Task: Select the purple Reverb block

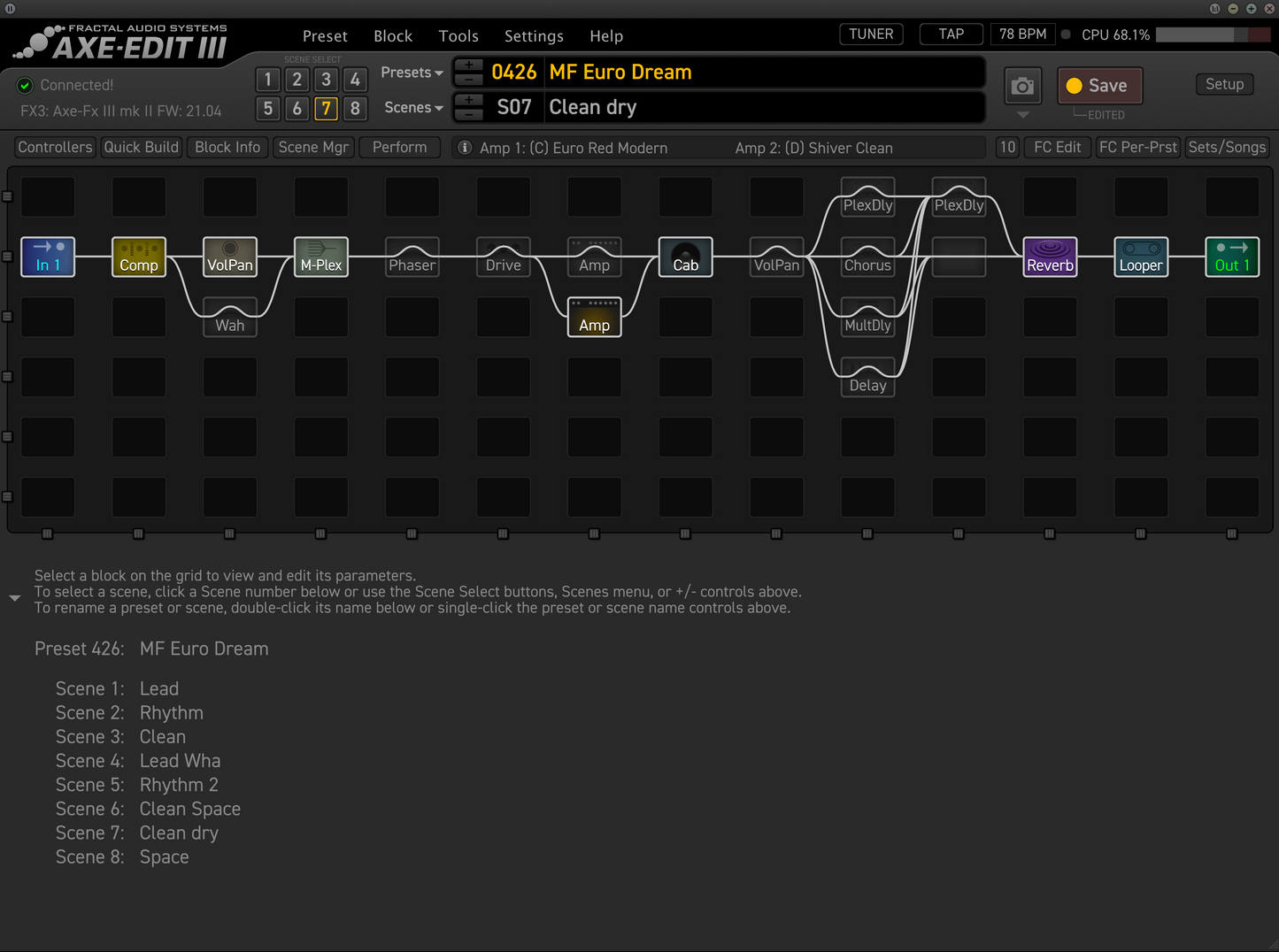Action: [x=1050, y=257]
